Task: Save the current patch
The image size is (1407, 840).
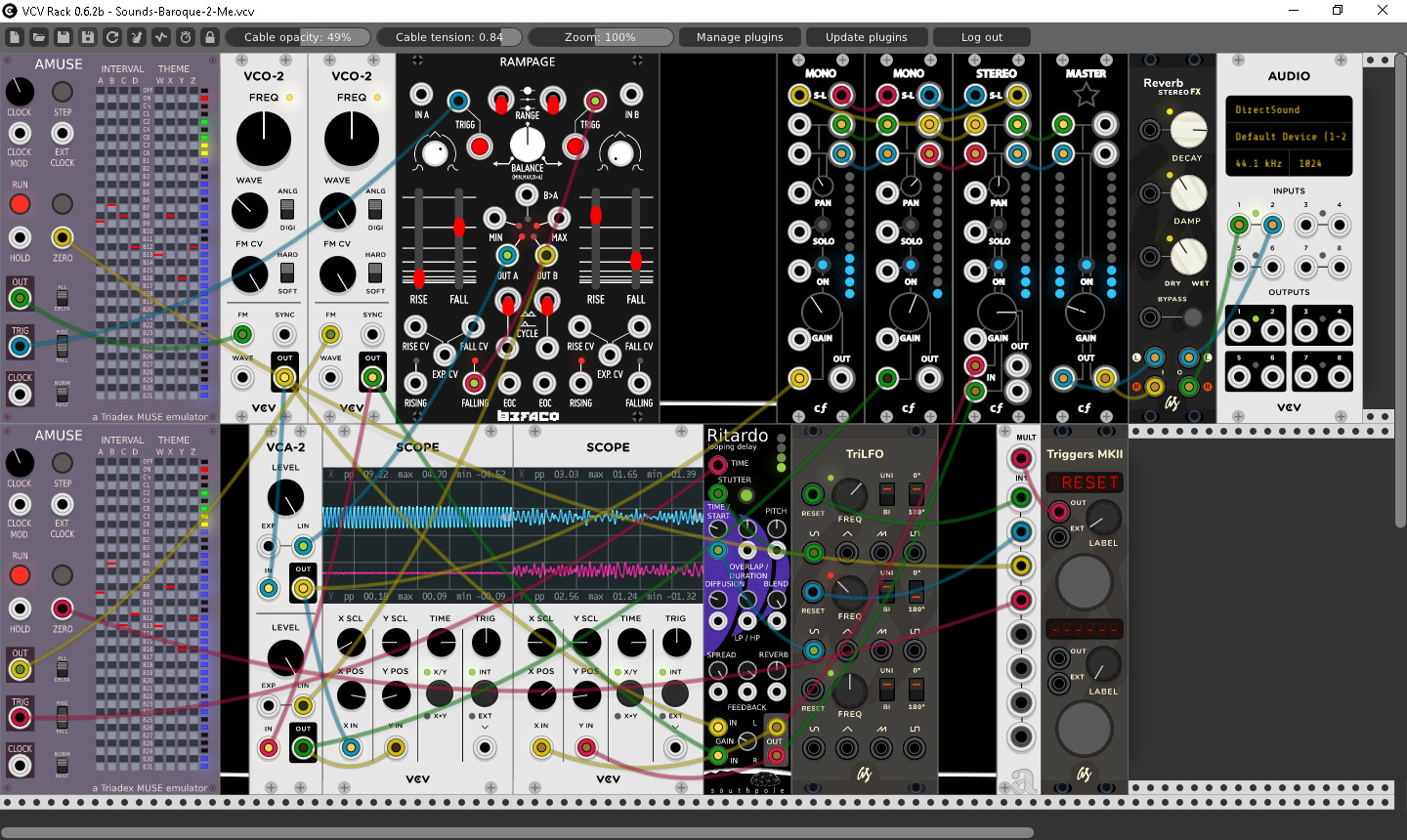Action: 64,37
